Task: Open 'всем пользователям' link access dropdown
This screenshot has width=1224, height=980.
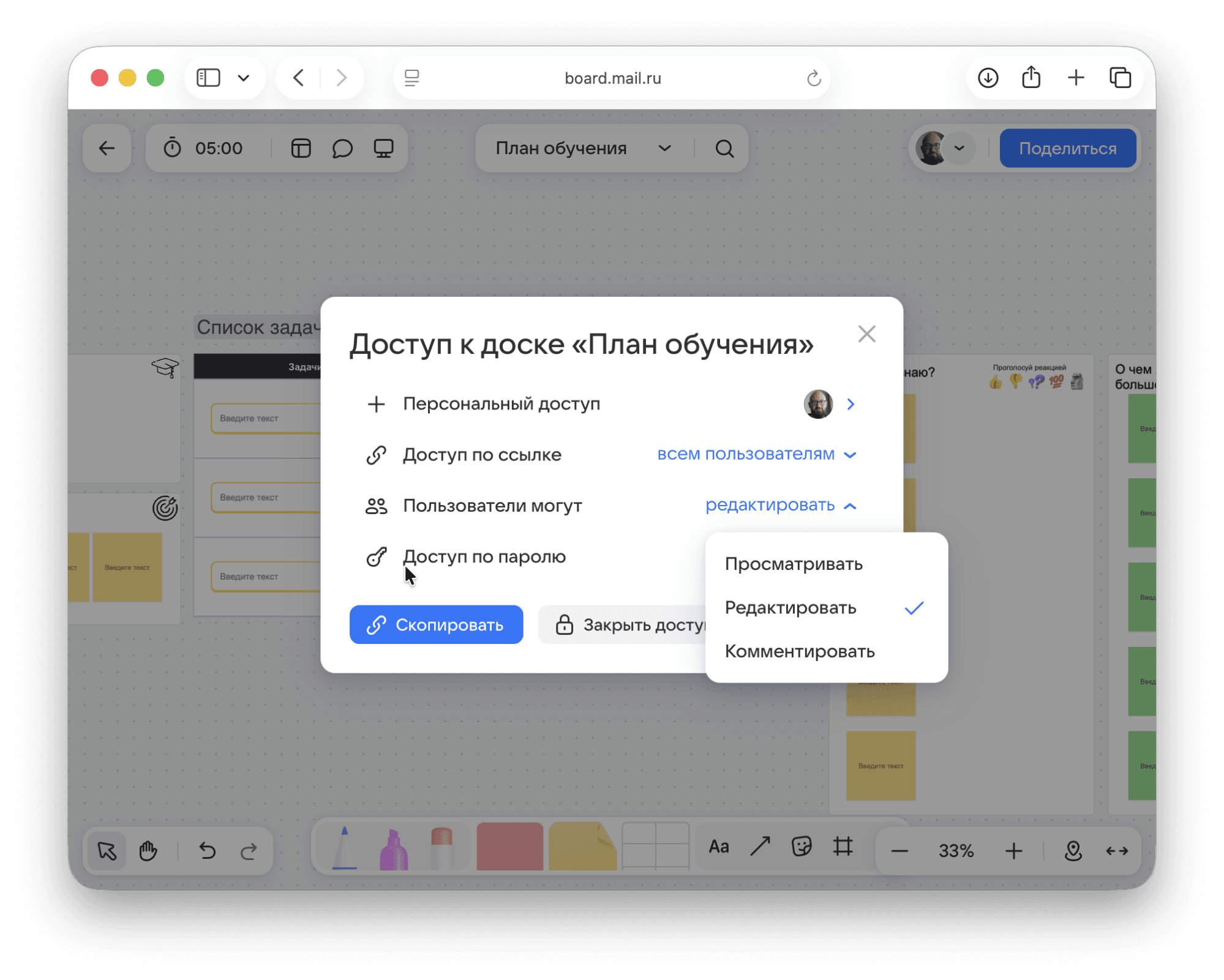Action: [x=757, y=454]
